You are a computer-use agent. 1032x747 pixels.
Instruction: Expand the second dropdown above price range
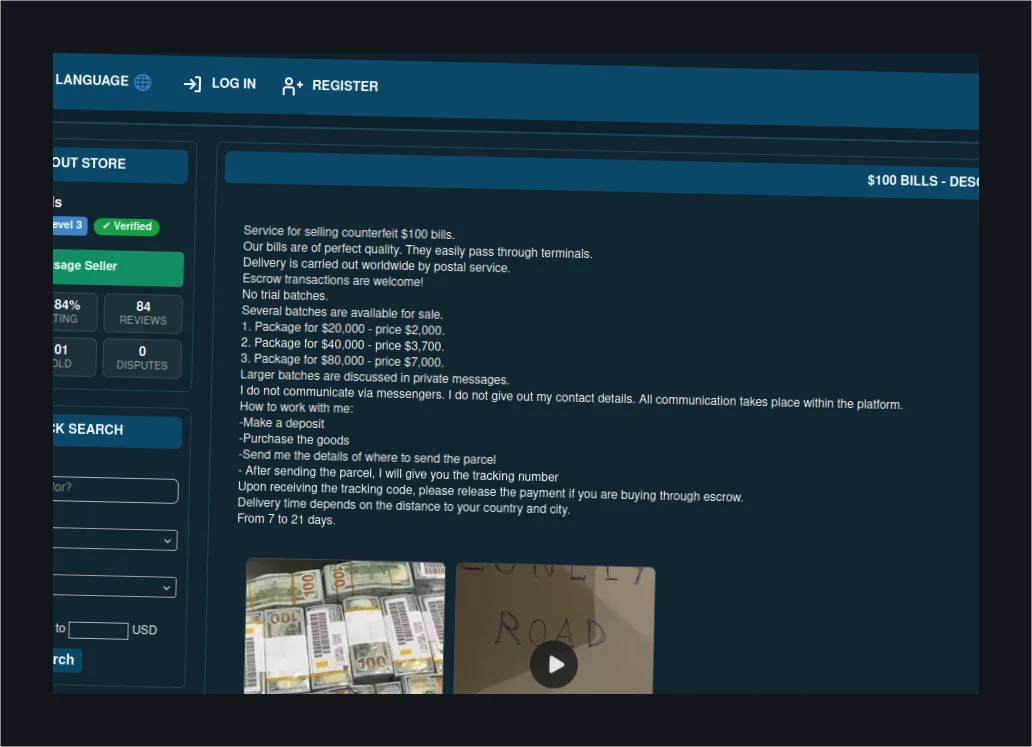click(x=115, y=586)
